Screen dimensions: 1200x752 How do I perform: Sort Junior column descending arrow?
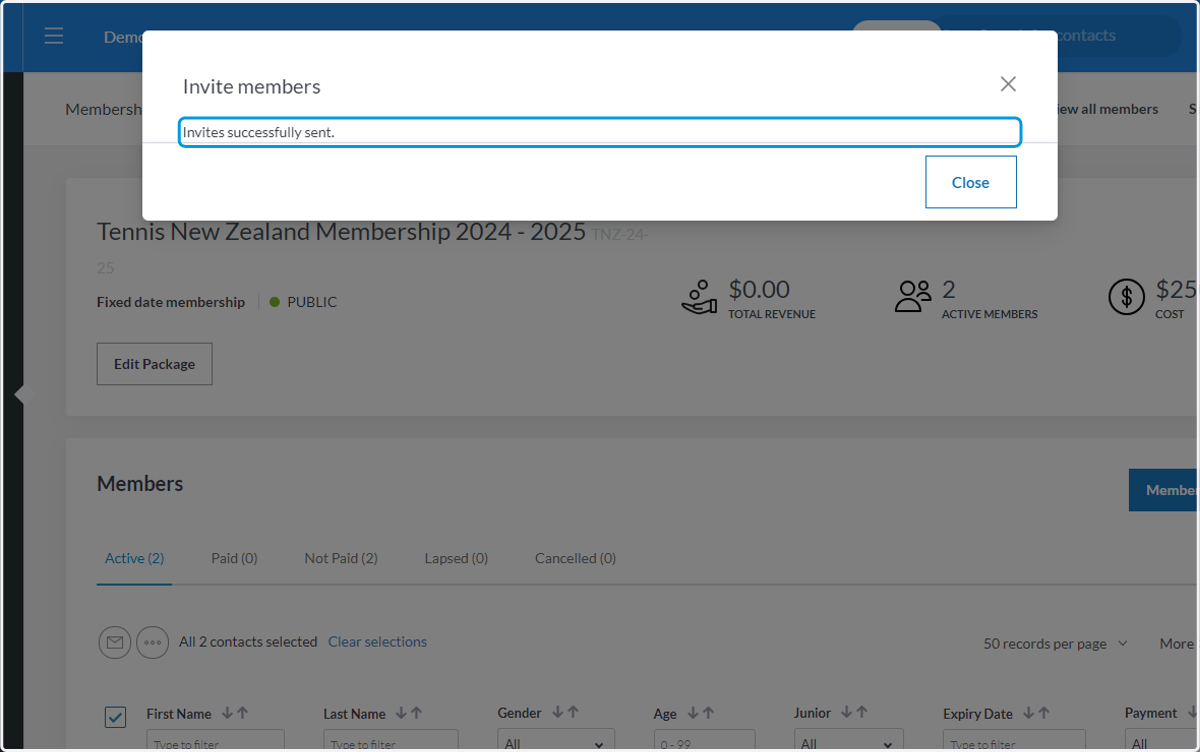point(846,713)
